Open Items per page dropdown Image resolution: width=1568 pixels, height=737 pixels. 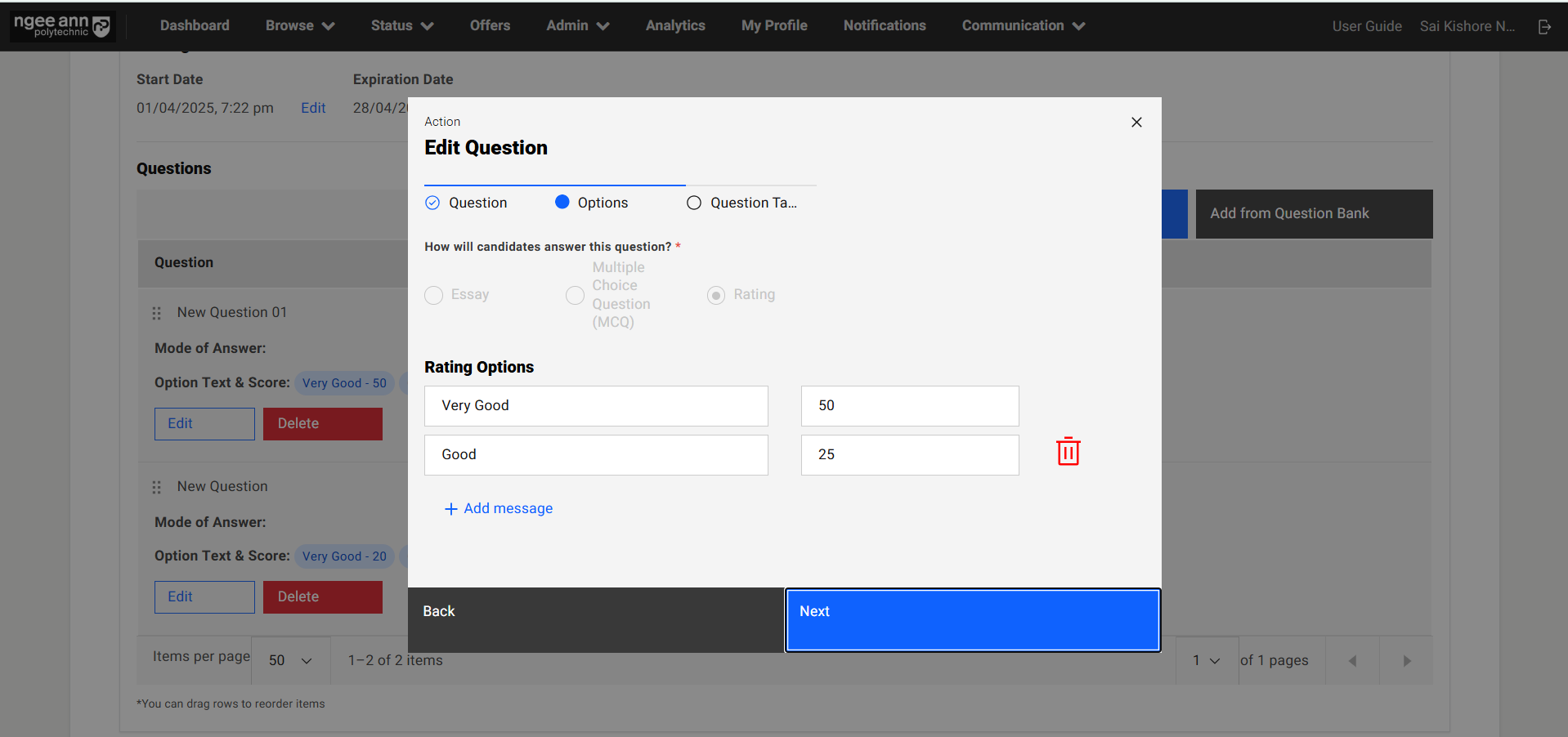290,660
